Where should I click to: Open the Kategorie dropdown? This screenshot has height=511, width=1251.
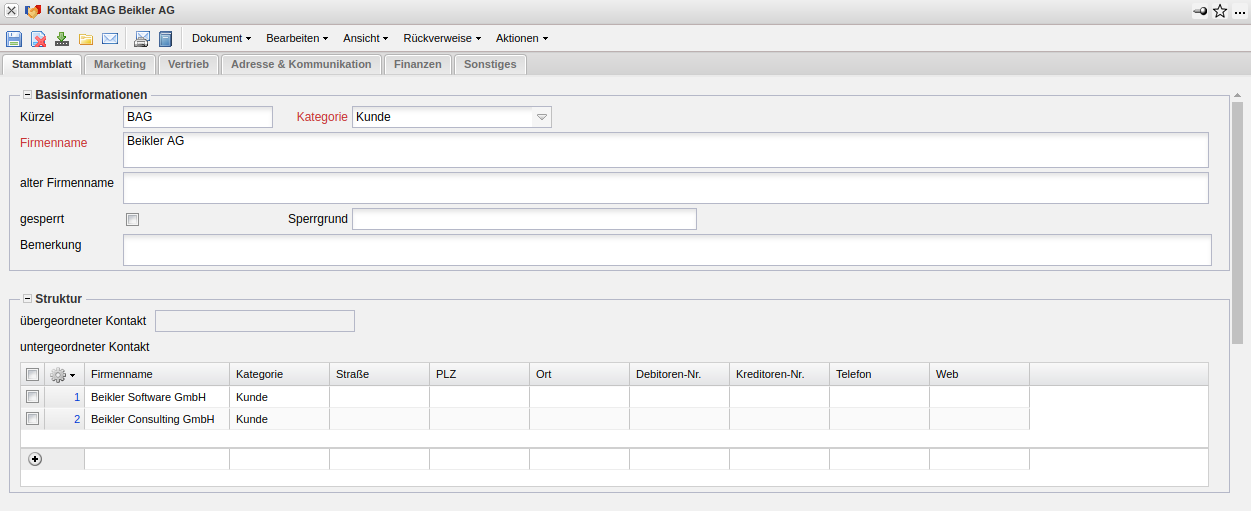(541, 117)
